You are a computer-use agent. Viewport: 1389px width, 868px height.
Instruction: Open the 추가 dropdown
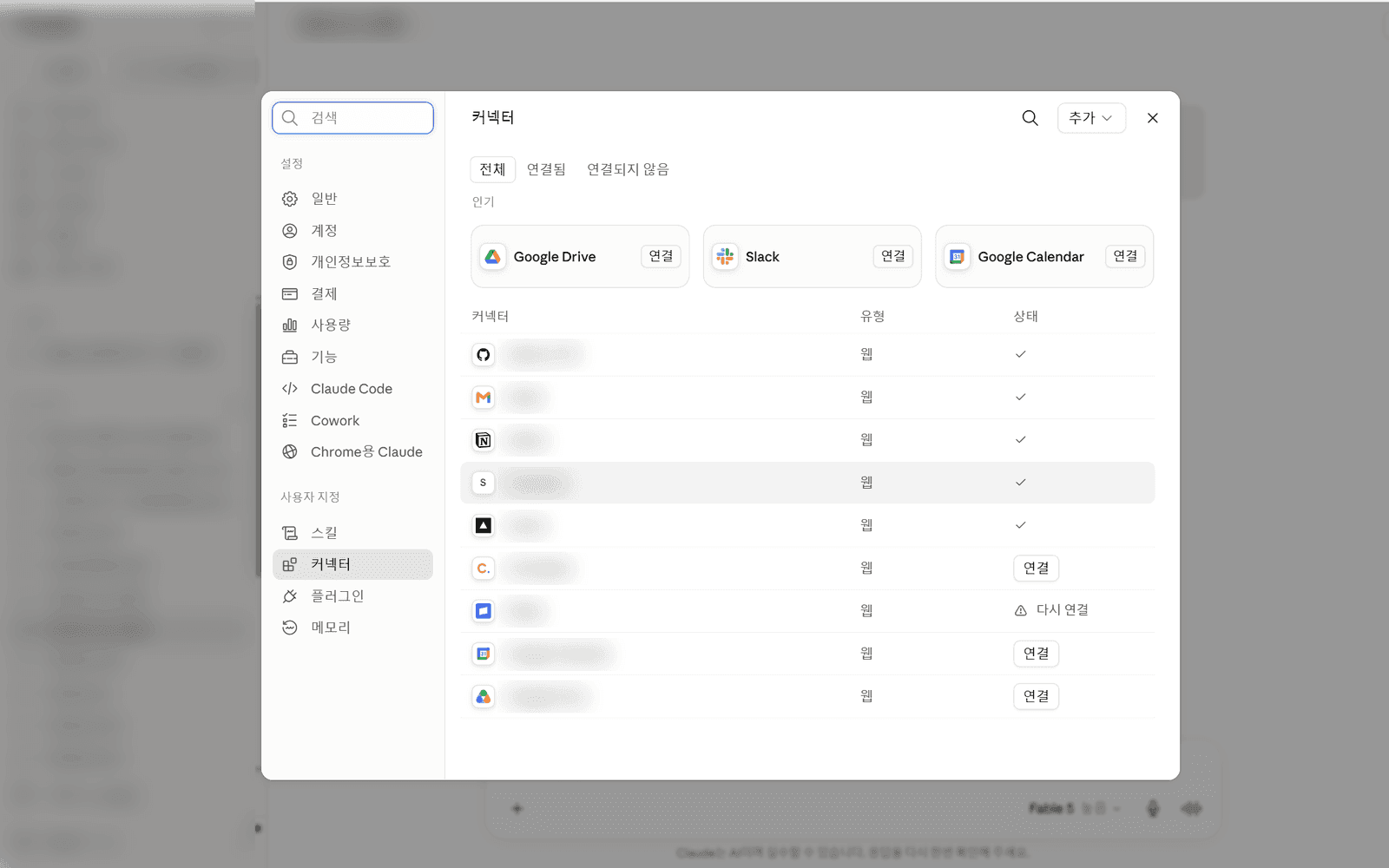click(1091, 118)
